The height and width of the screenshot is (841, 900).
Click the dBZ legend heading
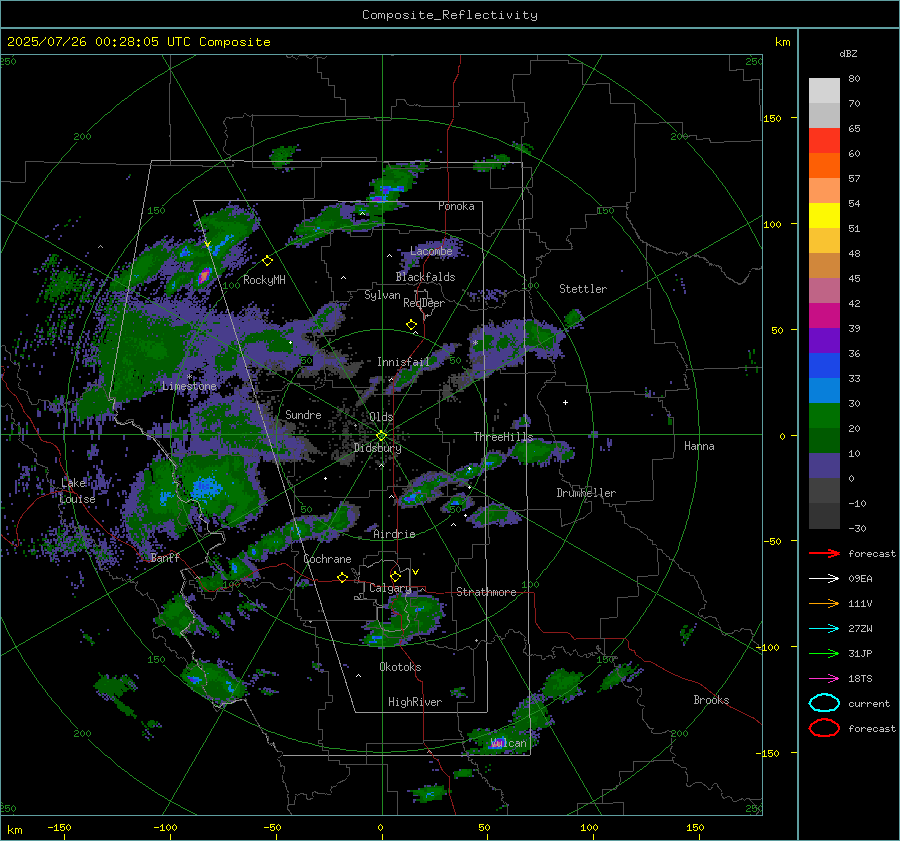point(848,53)
